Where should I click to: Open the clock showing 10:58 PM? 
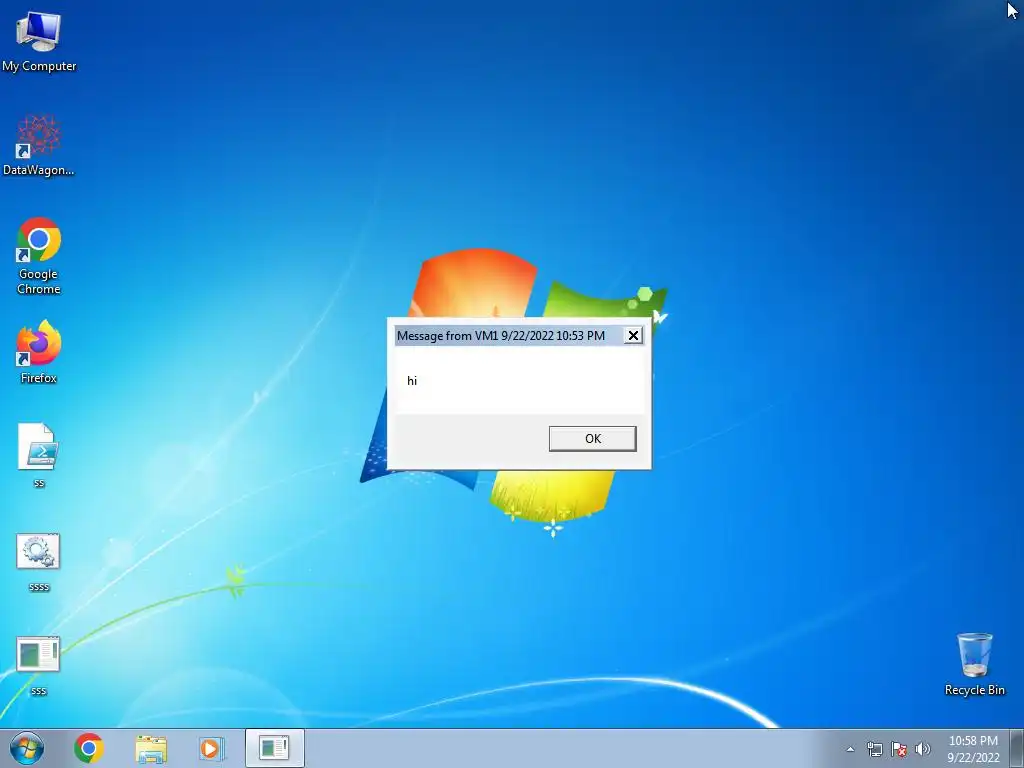(973, 748)
